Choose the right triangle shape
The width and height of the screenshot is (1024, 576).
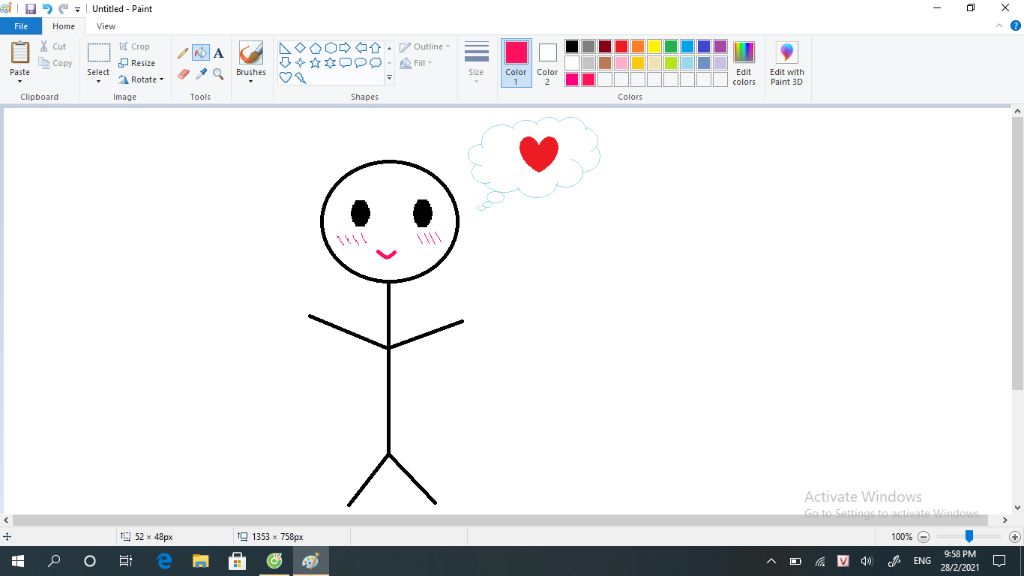pyautogui.click(x=285, y=48)
